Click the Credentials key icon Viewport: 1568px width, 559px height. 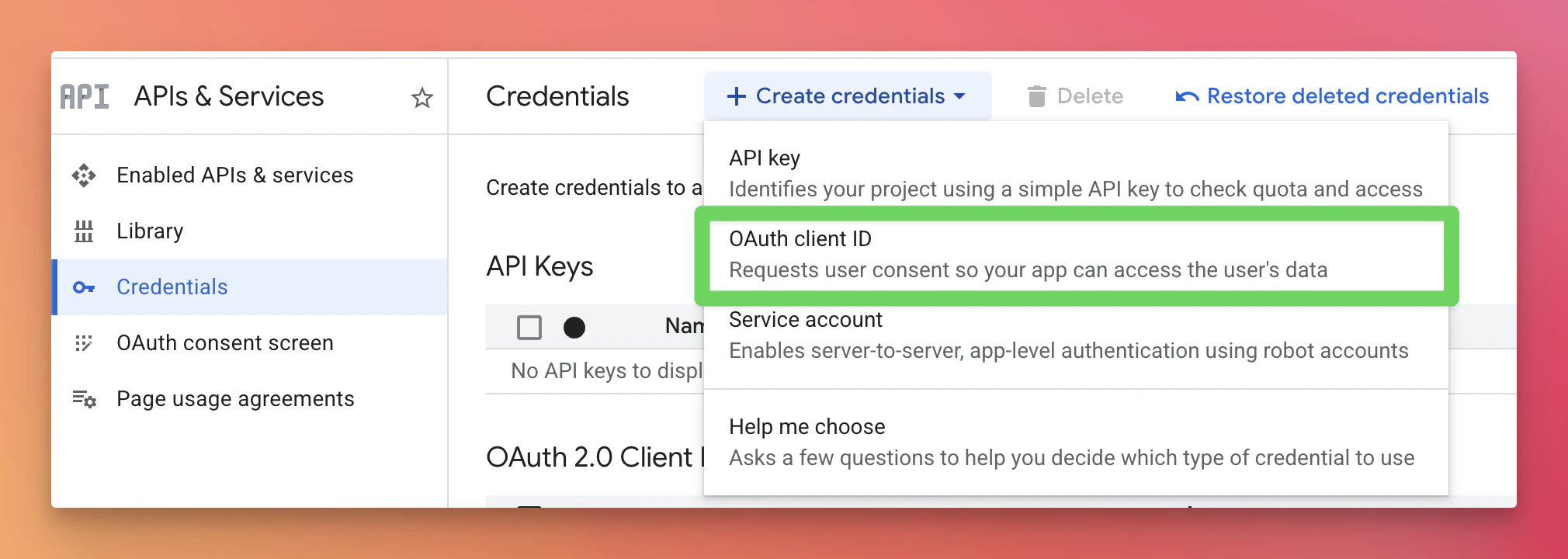tap(85, 286)
